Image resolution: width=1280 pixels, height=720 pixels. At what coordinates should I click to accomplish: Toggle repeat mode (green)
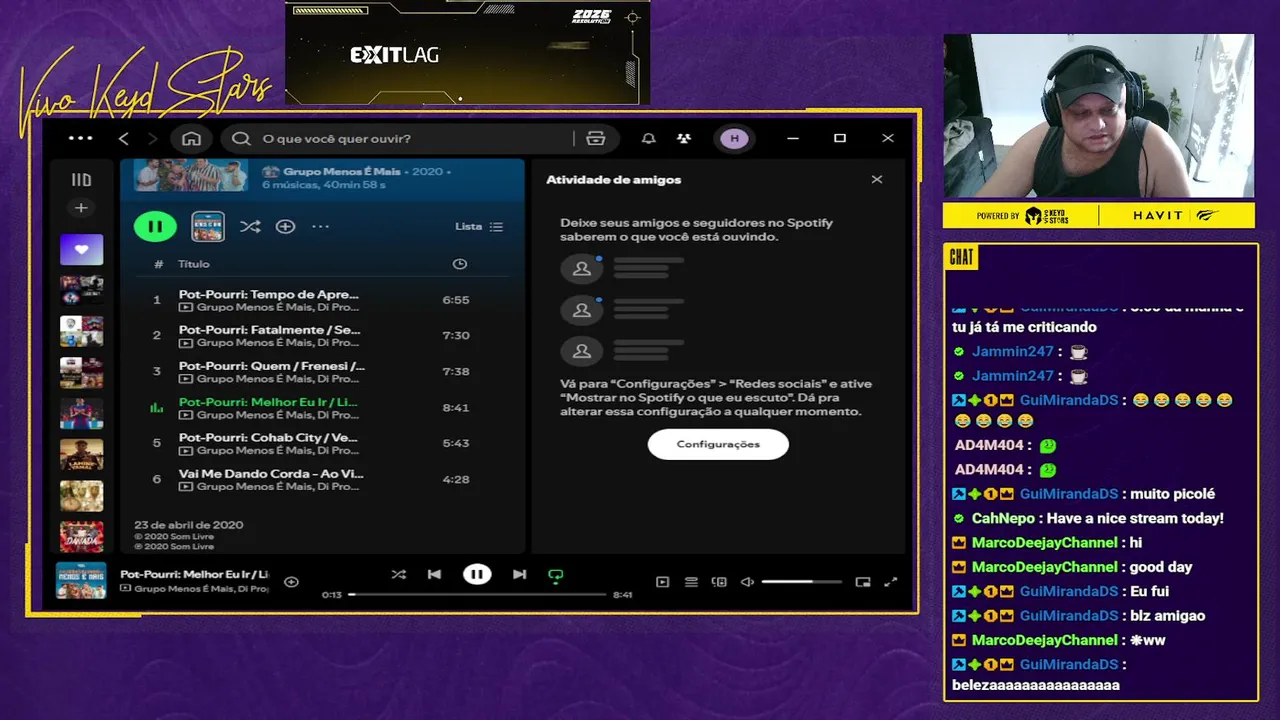(x=556, y=575)
